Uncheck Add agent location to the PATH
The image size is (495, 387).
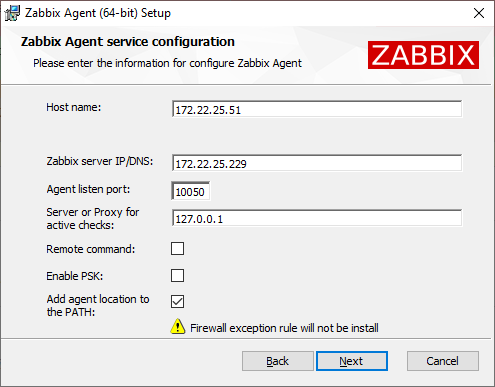(x=177, y=302)
